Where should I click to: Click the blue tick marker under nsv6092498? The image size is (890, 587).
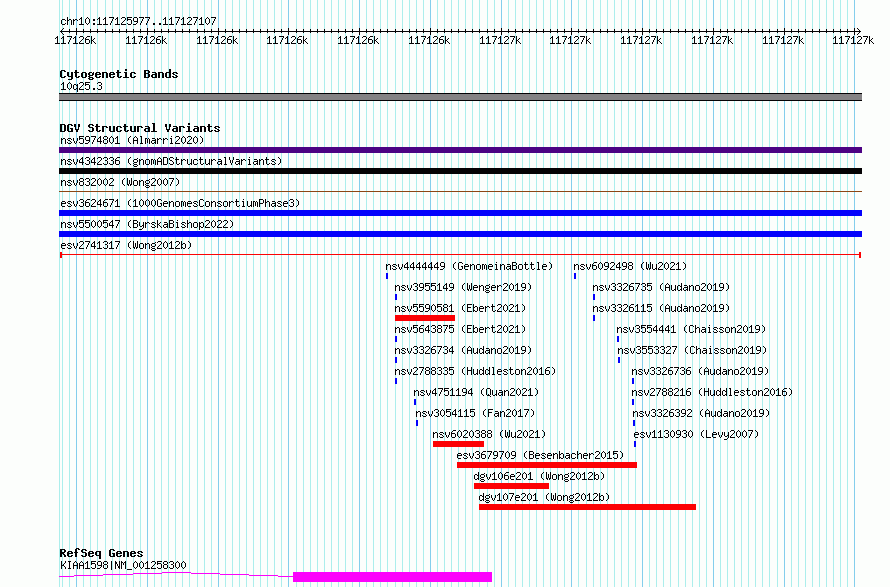point(575,276)
